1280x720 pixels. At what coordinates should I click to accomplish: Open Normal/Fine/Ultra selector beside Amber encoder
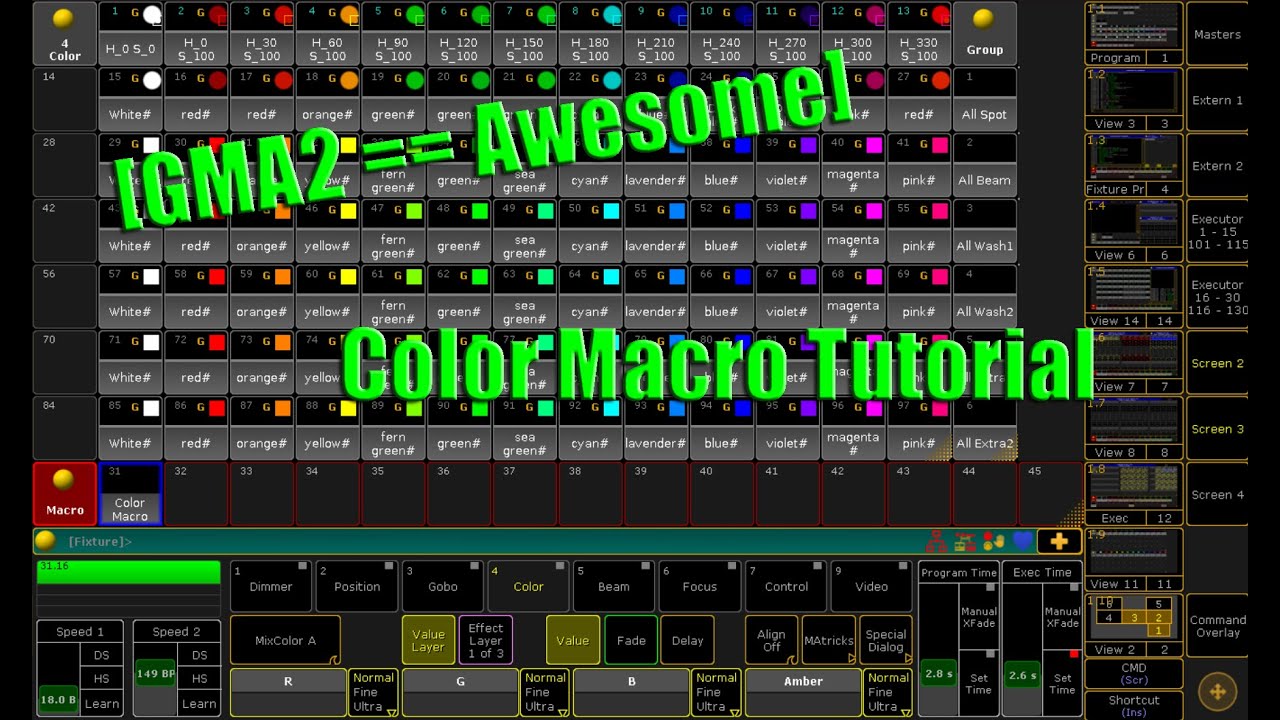coord(888,692)
